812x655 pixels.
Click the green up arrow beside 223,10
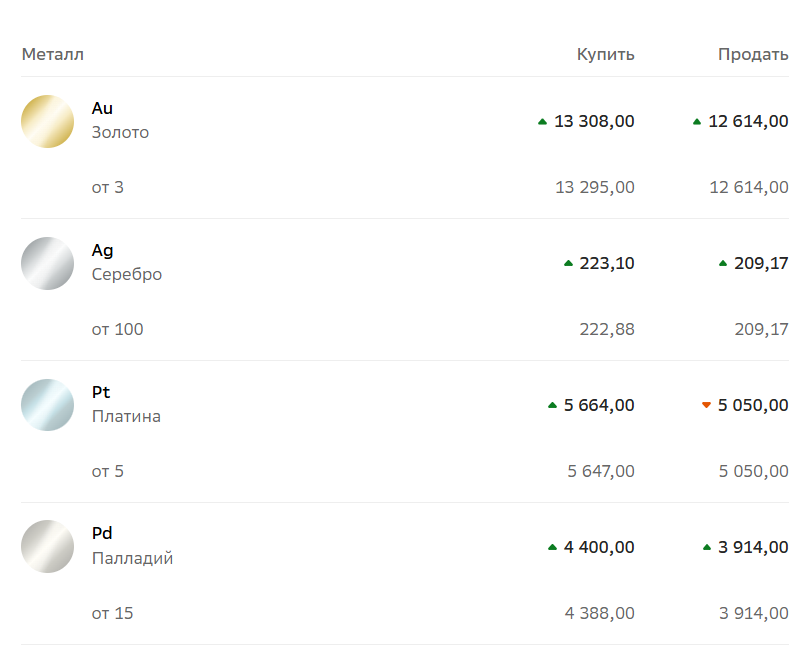click(569, 264)
